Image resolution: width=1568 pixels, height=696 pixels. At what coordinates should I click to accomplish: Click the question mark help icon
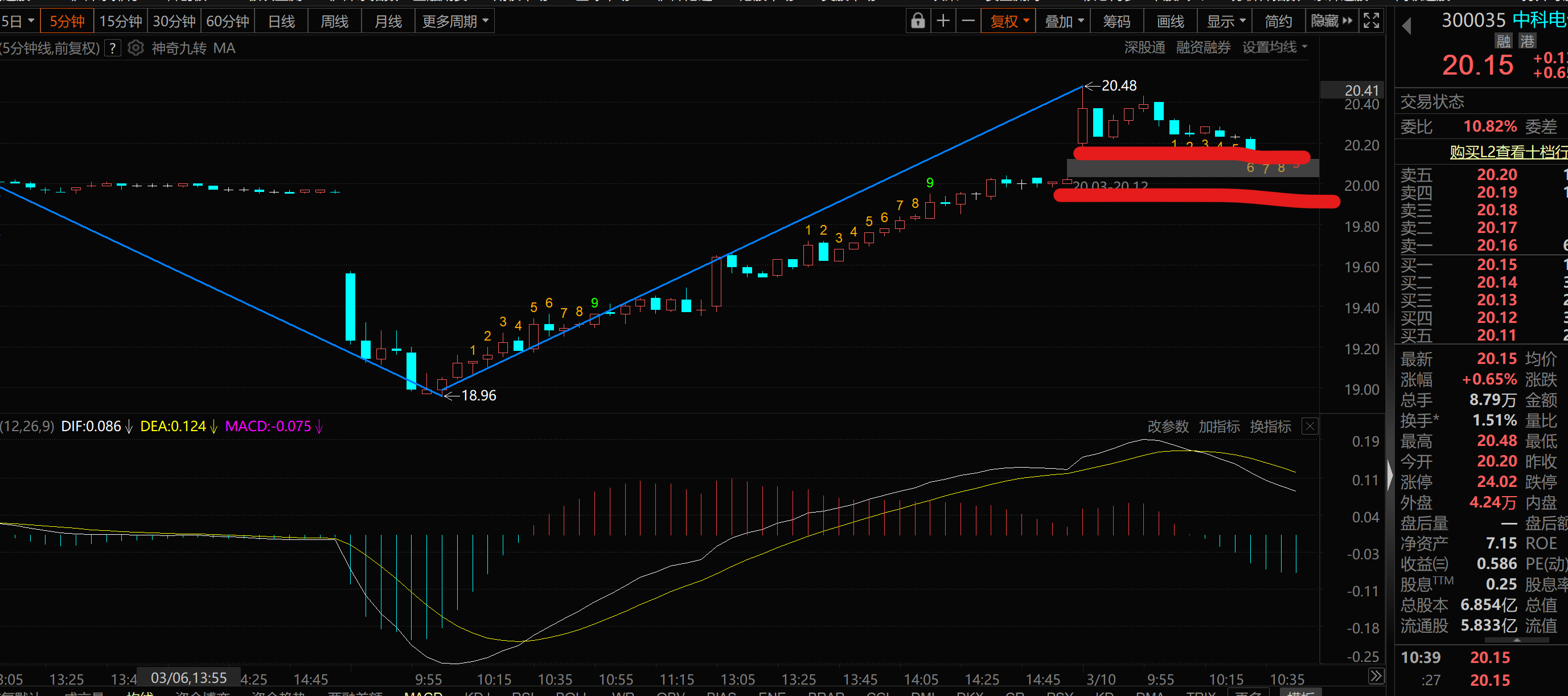point(113,48)
